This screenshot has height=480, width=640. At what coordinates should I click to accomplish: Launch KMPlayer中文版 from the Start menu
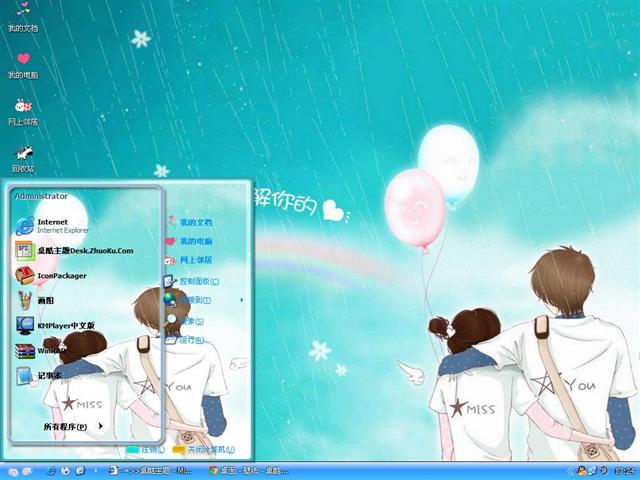tap(56, 325)
